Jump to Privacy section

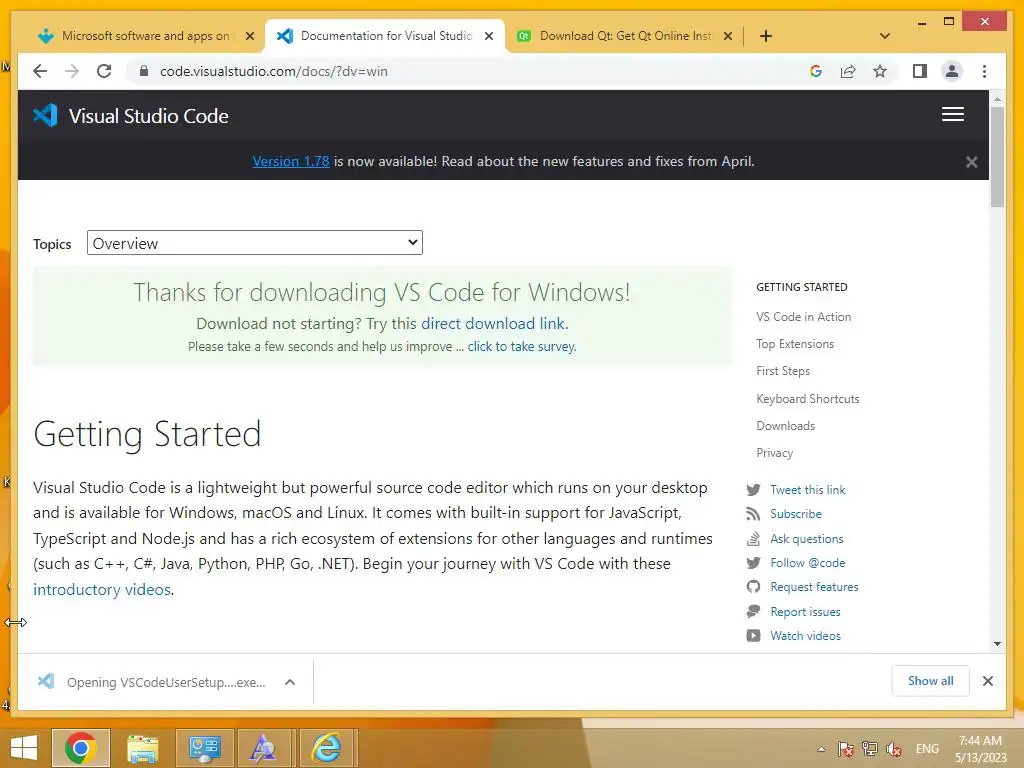[x=775, y=453]
